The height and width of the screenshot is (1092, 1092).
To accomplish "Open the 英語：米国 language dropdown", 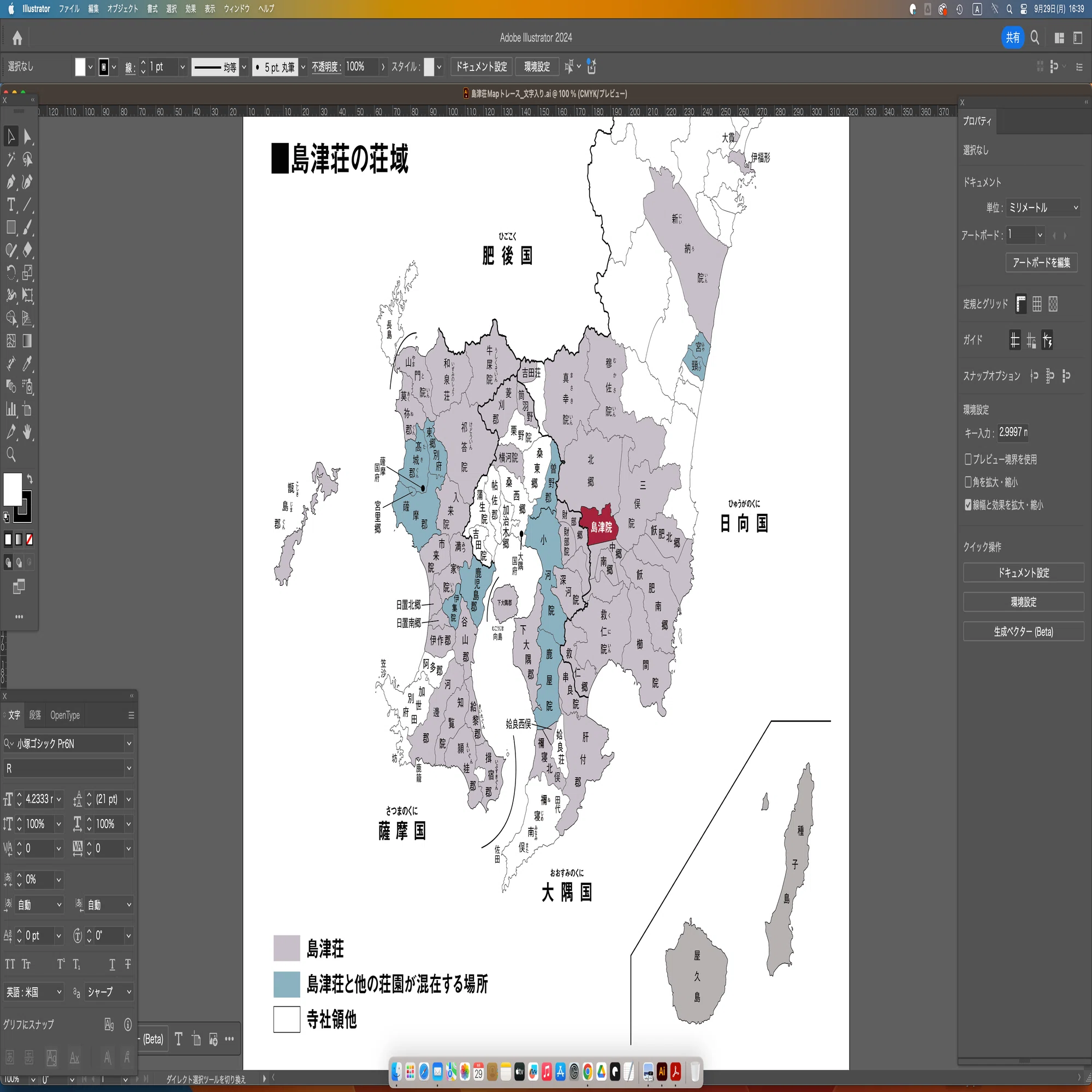I will (34, 992).
